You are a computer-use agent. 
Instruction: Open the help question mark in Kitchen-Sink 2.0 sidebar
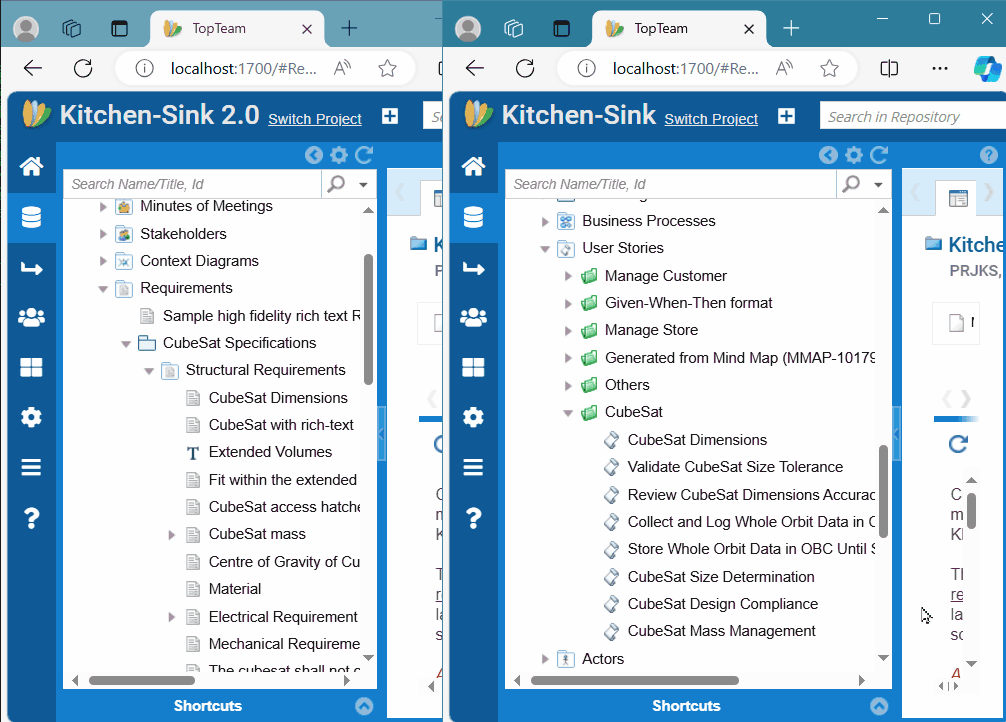(31, 518)
